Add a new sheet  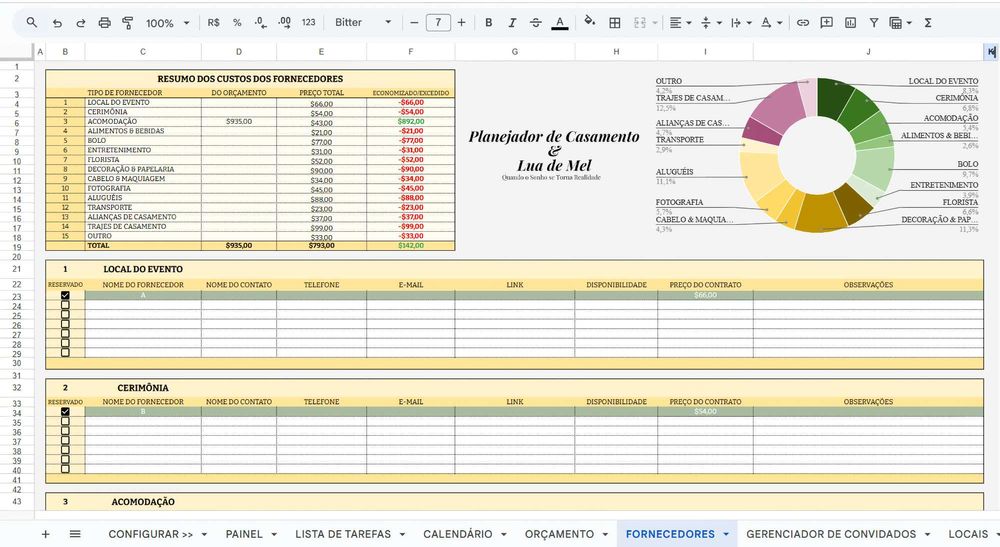(x=45, y=534)
